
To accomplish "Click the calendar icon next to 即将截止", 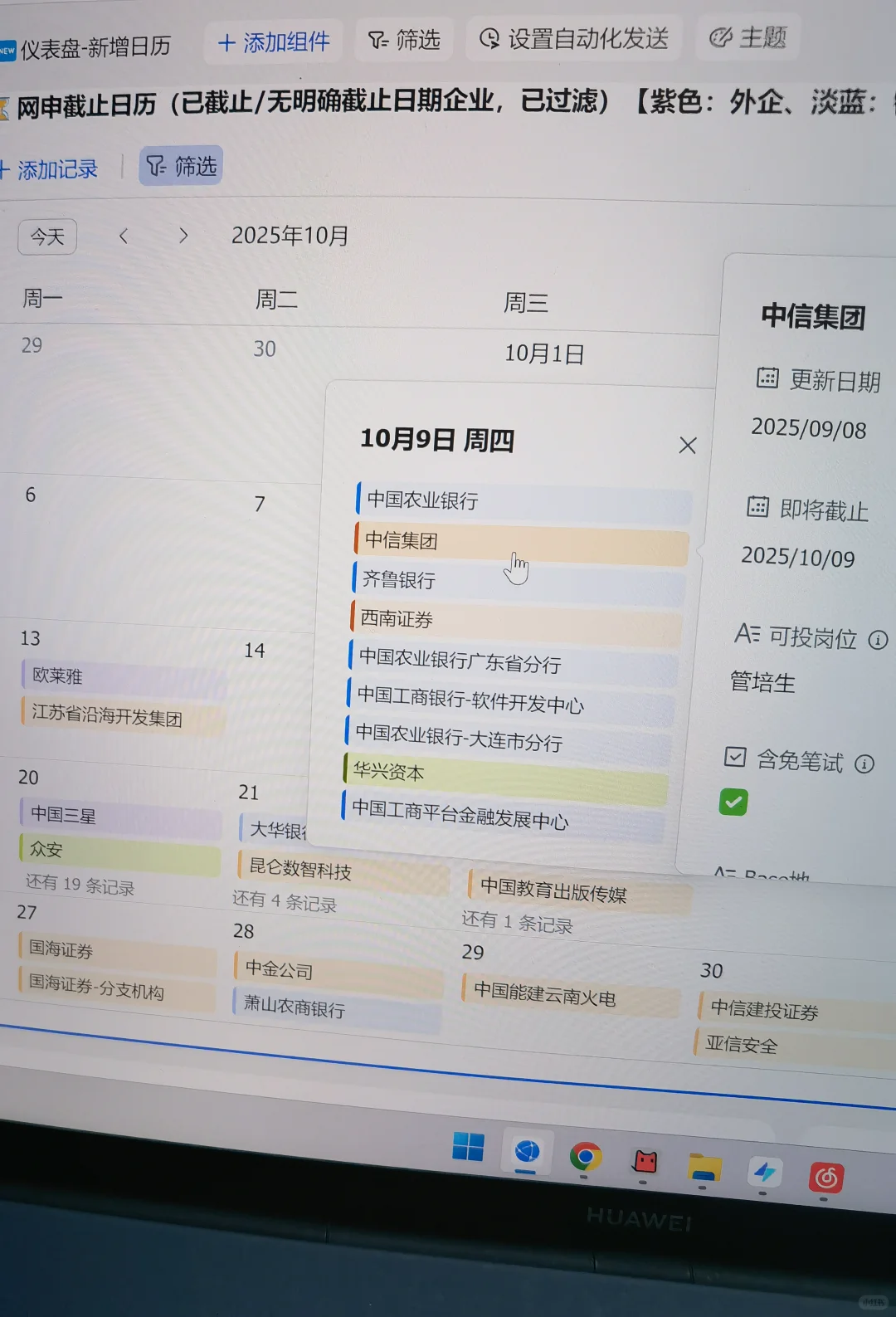I will (x=757, y=506).
